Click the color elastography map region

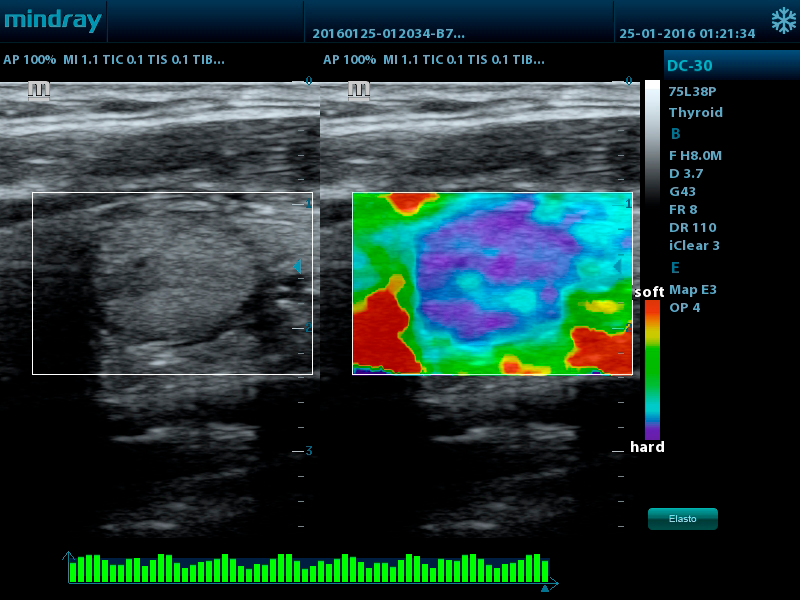492,284
